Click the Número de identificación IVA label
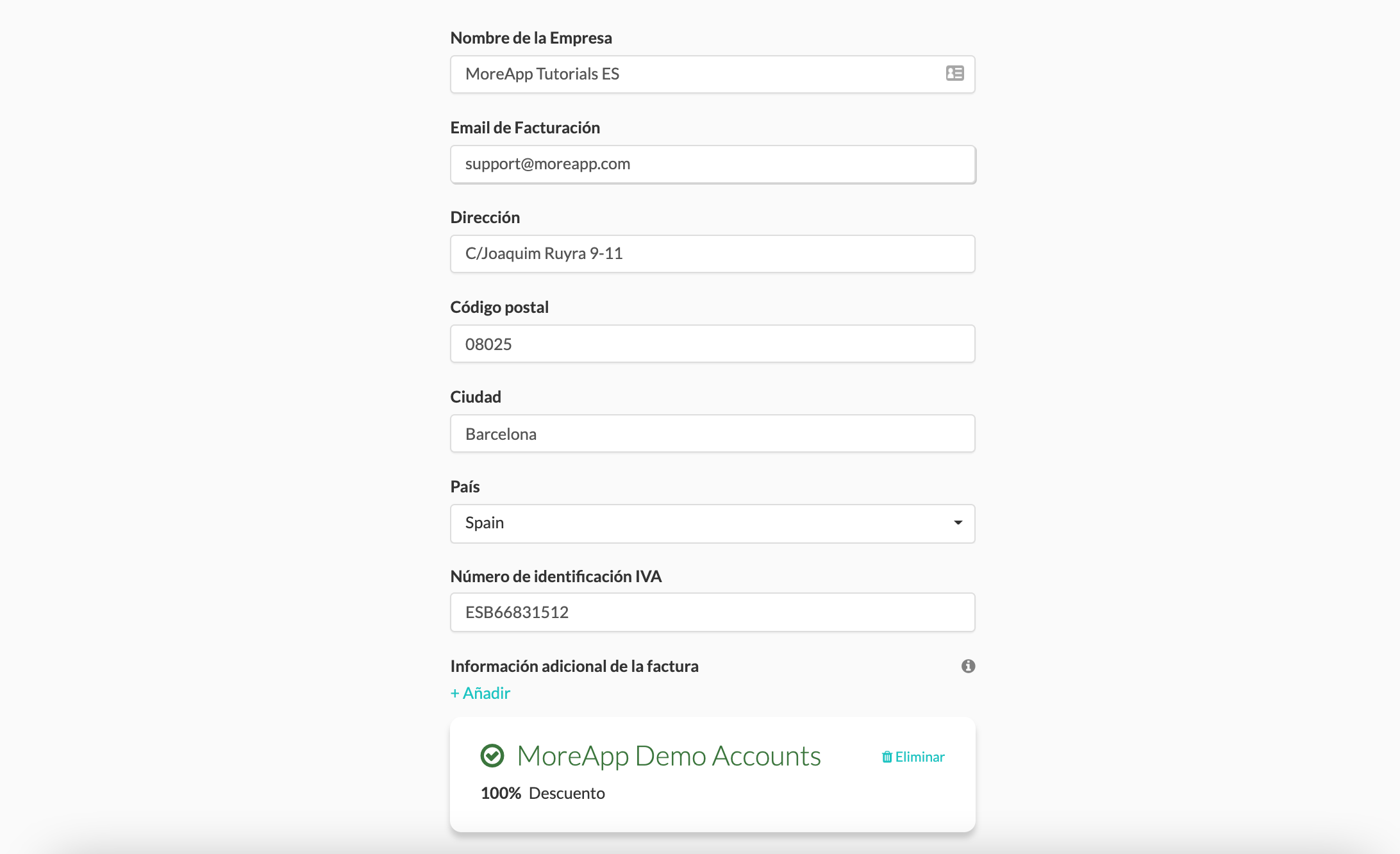Viewport: 1400px width, 854px height. [x=556, y=576]
